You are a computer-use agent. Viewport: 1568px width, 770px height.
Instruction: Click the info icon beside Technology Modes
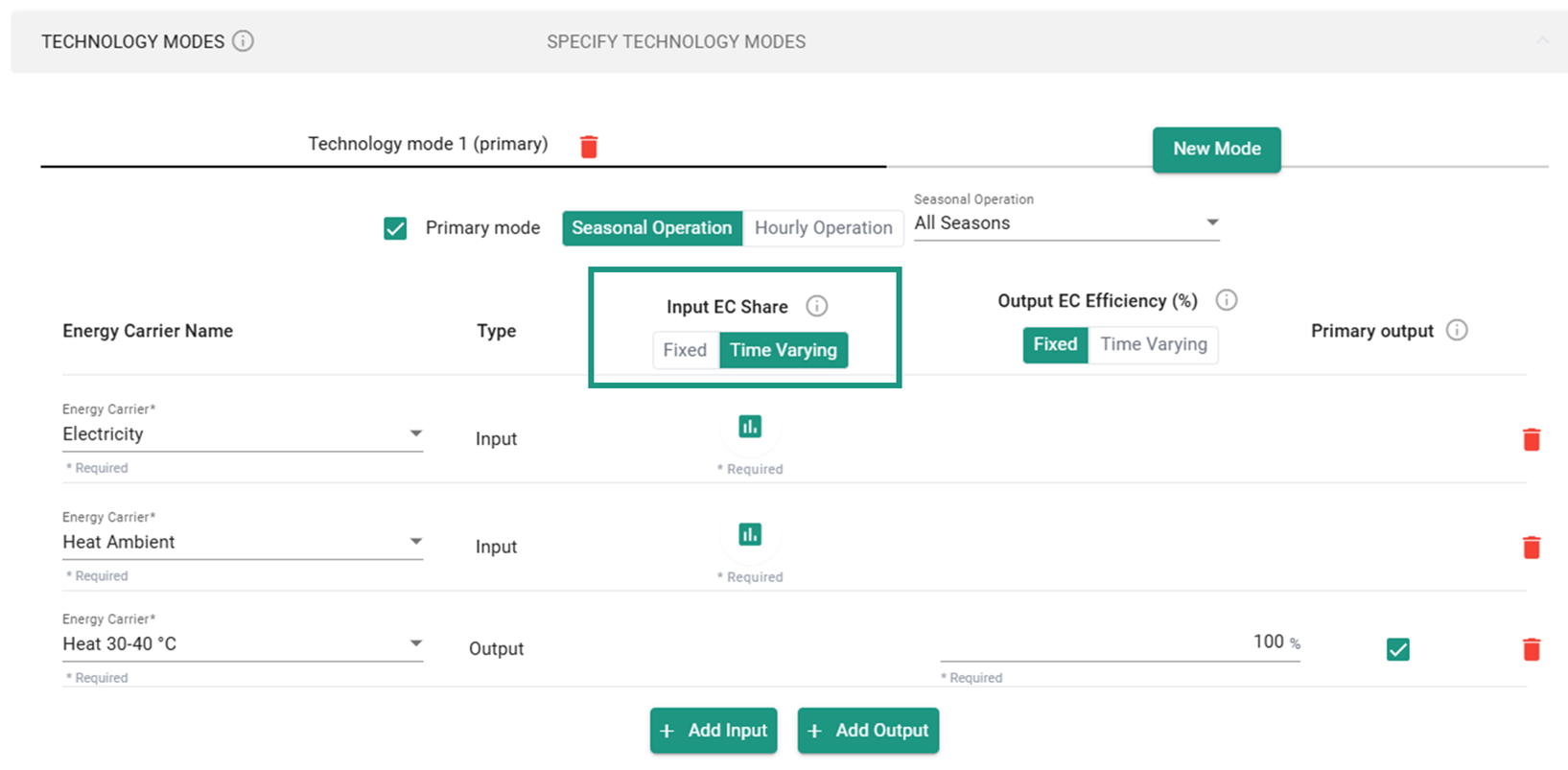point(243,41)
